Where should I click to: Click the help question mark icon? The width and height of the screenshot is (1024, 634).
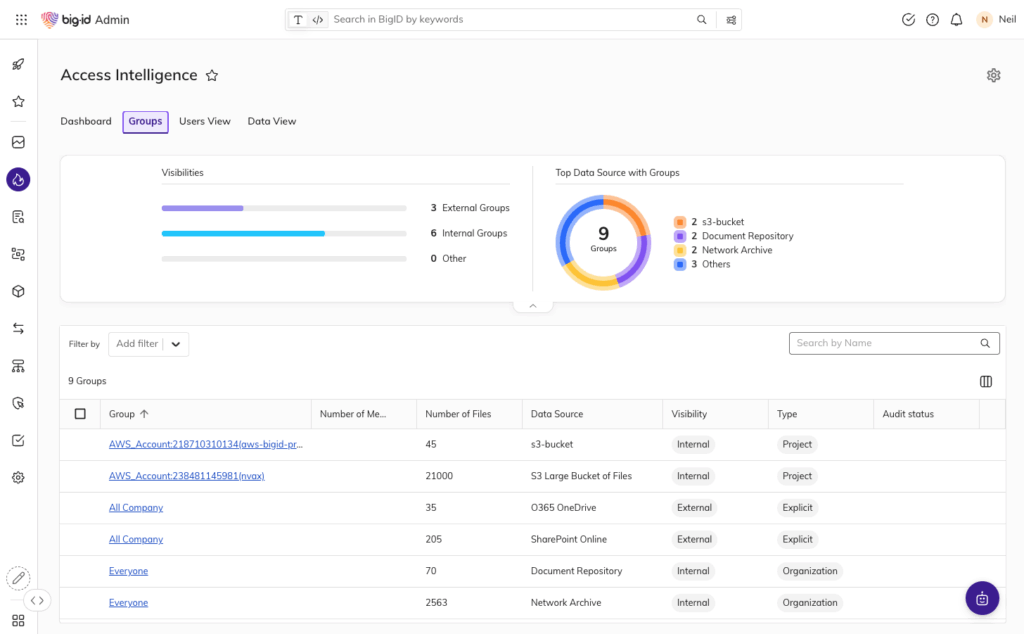click(932, 19)
